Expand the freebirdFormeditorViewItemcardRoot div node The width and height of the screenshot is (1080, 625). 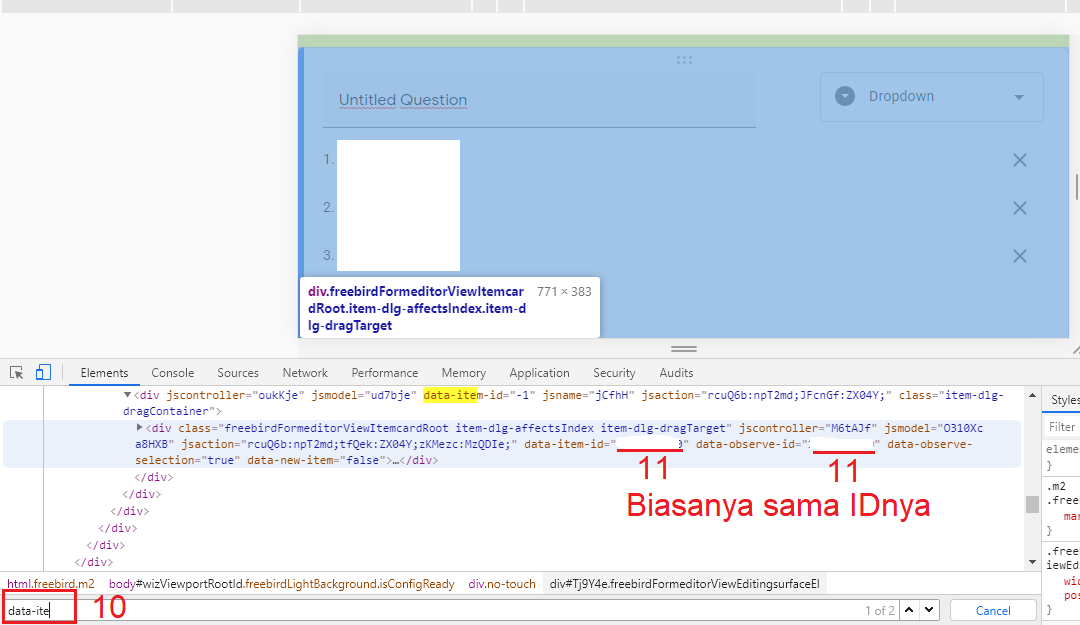click(x=140, y=428)
